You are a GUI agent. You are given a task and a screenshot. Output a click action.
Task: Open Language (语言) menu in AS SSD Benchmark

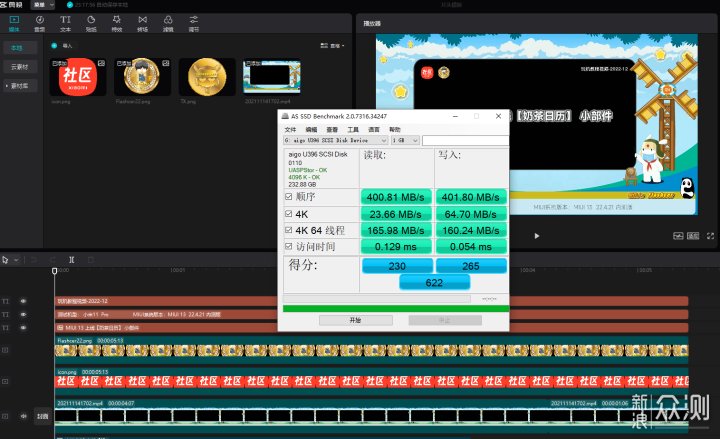(374, 129)
